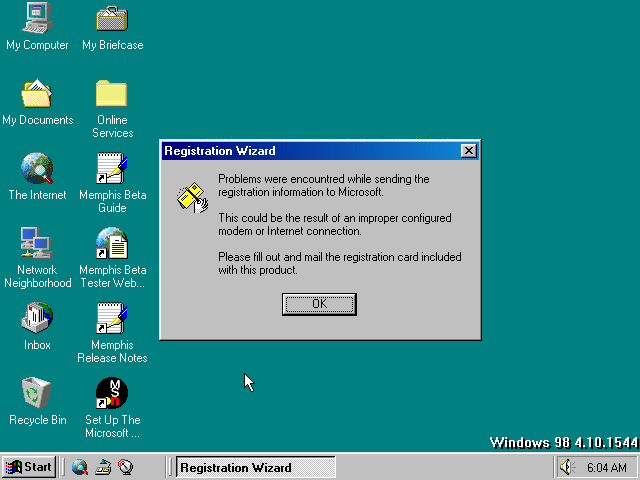Click OK in the Registration Wizard dialog
The height and width of the screenshot is (480, 640).
pos(319,304)
